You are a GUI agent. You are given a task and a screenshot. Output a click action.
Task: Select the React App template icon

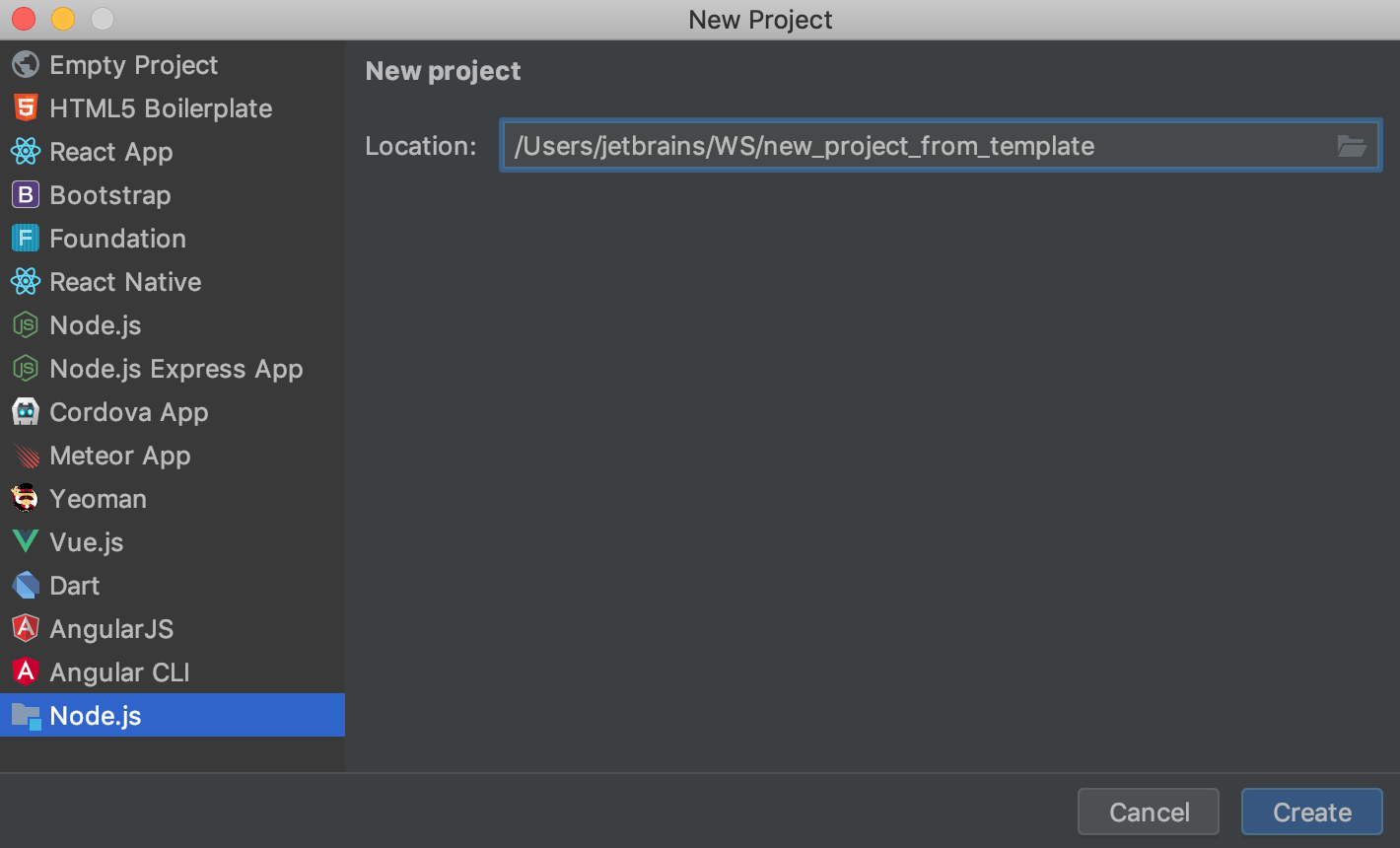tap(27, 152)
